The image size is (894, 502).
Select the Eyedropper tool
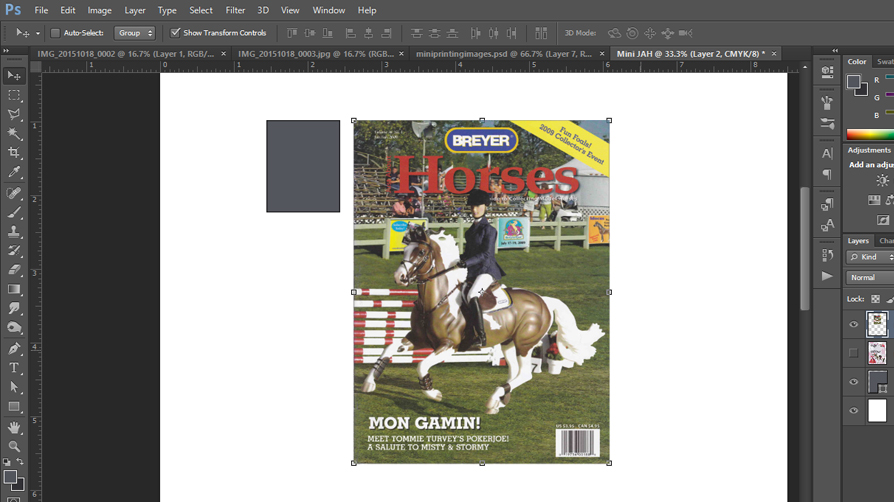click(14, 172)
